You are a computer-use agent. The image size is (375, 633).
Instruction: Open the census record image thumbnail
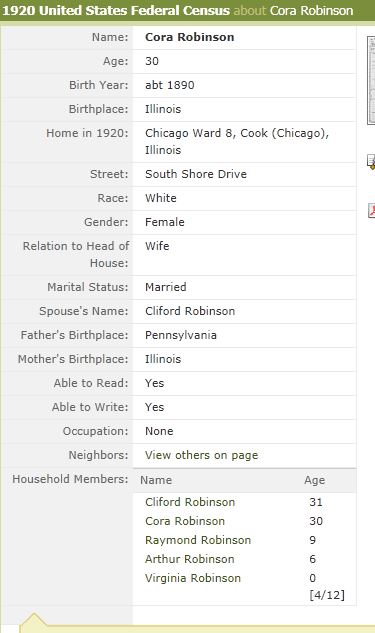(371, 80)
